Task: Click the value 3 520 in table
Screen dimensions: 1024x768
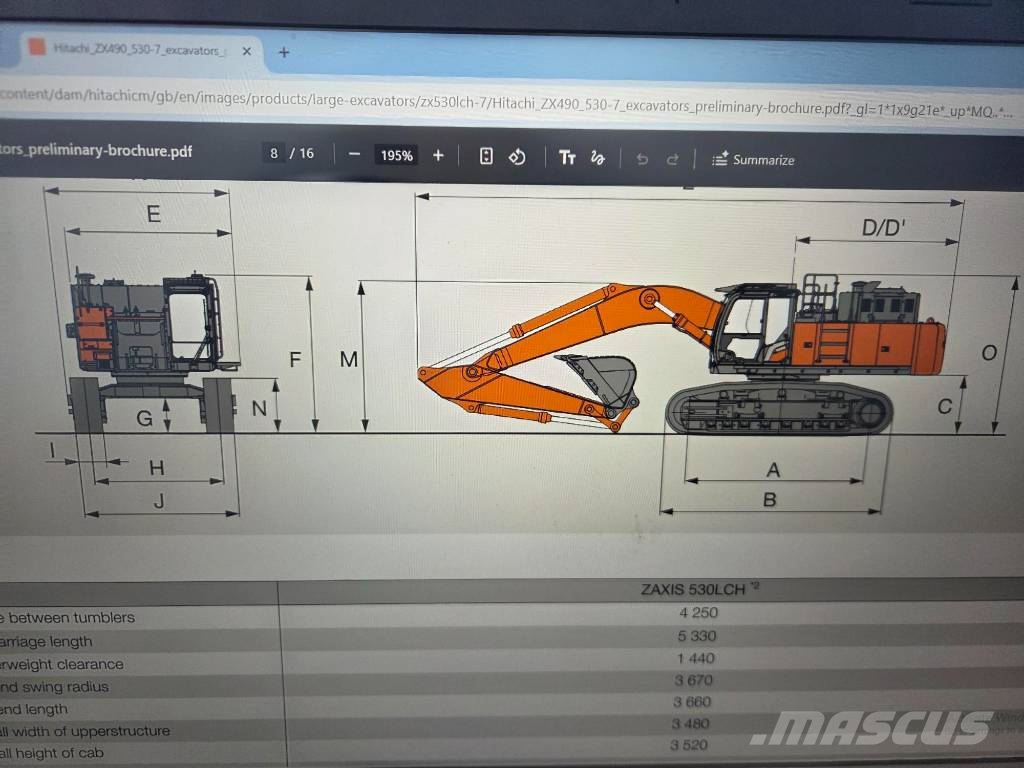Action: coord(689,745)
